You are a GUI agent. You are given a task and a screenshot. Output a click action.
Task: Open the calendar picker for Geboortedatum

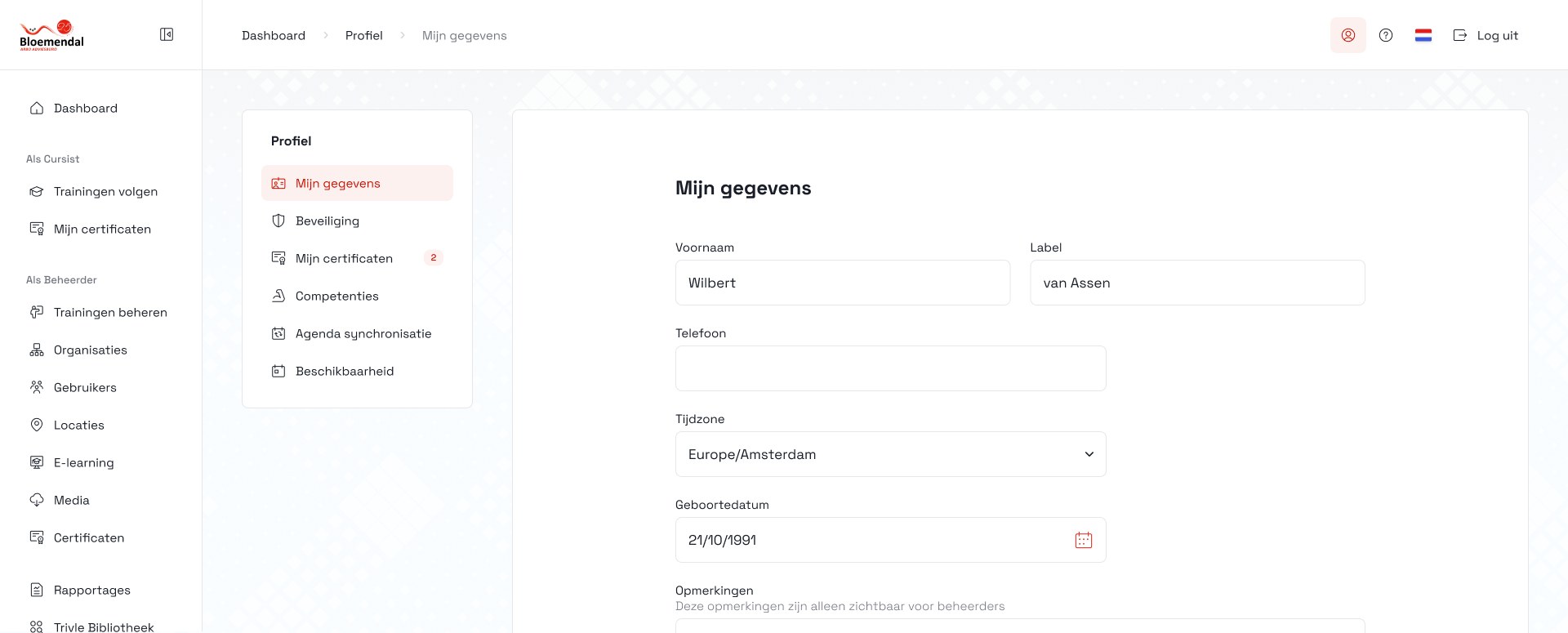[1084, 540]
